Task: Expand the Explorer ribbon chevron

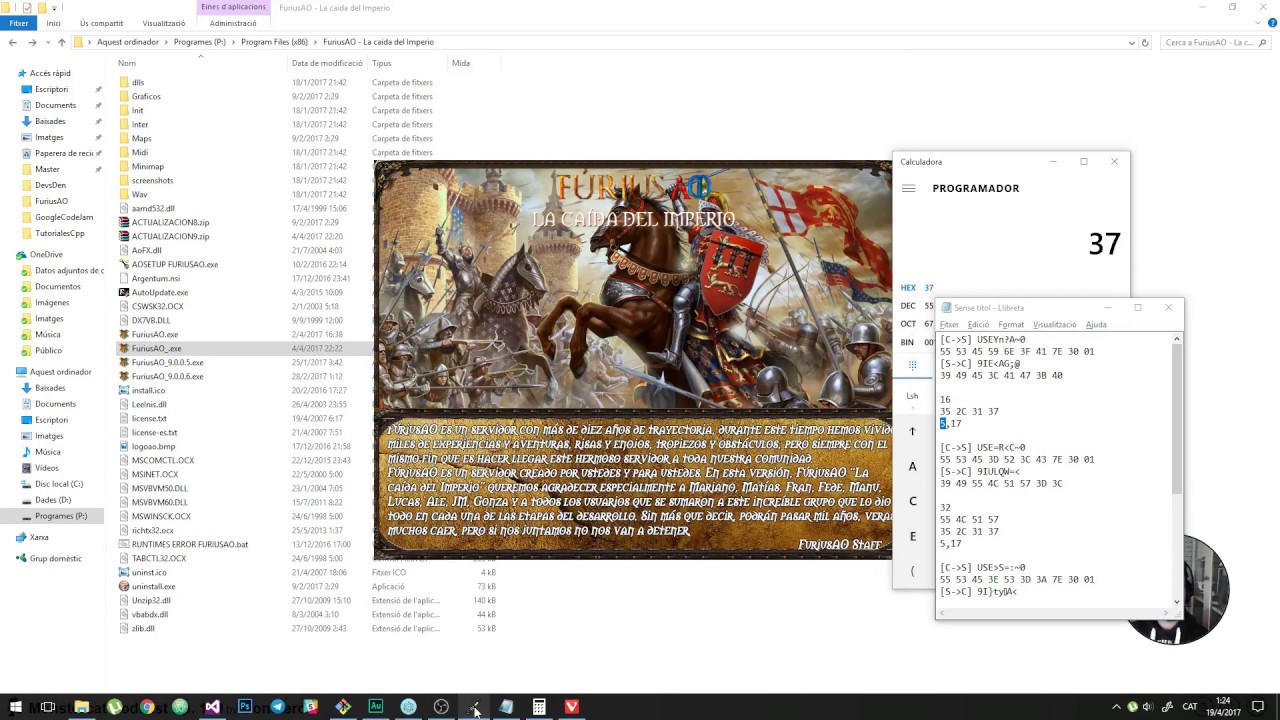Action: tap(1256, 23)
